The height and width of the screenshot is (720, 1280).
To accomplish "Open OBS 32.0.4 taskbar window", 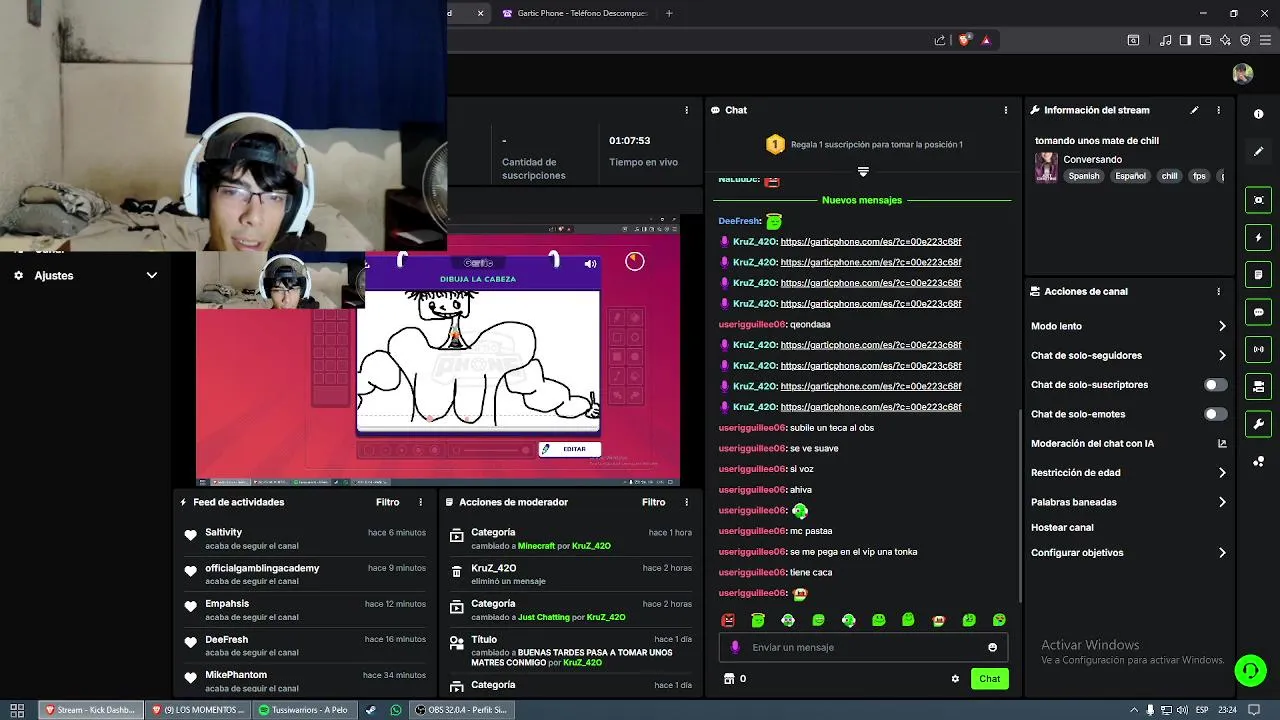I will pos(461,710).
